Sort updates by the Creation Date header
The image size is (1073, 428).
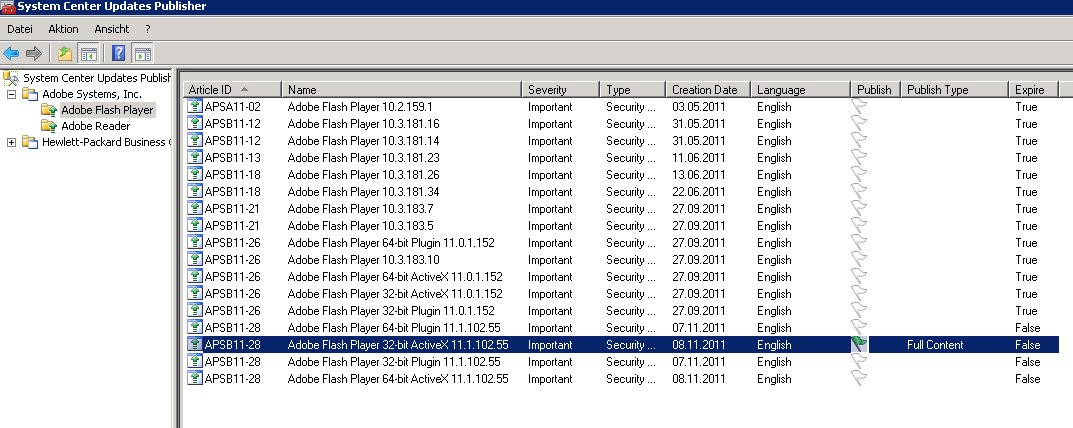(704, 90)
